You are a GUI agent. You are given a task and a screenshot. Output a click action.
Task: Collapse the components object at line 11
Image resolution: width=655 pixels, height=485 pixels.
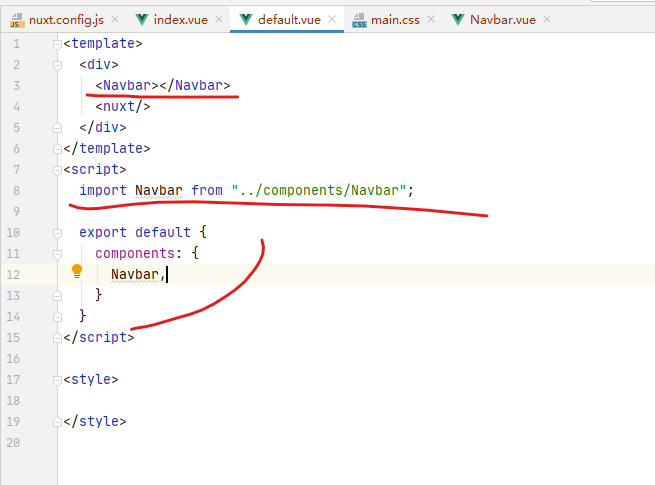(58, 254)
